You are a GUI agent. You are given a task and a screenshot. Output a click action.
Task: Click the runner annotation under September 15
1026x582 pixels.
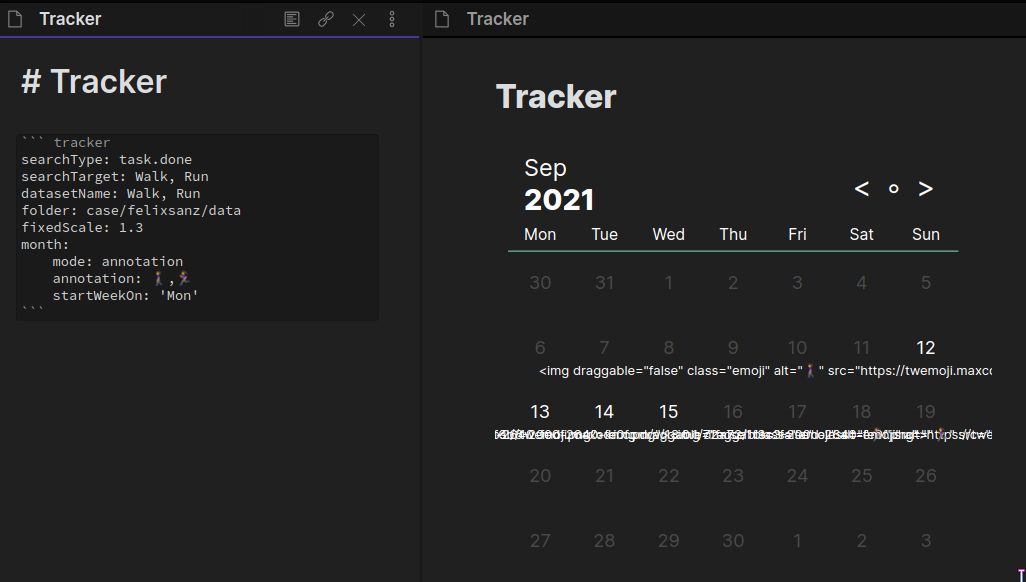click(668, 432)
